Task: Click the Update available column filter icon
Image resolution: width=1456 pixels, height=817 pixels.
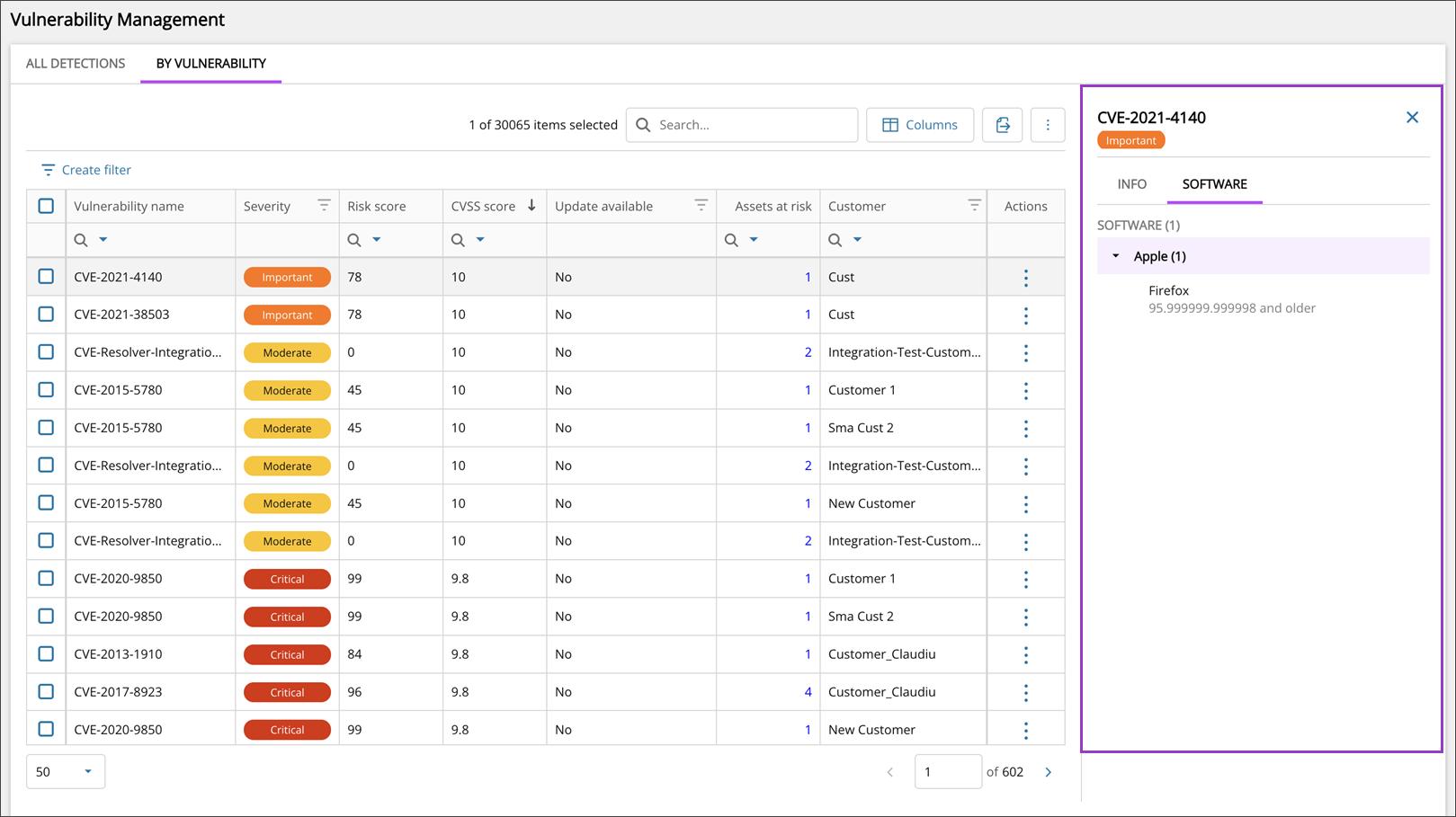Action: (x=701, y=206)
